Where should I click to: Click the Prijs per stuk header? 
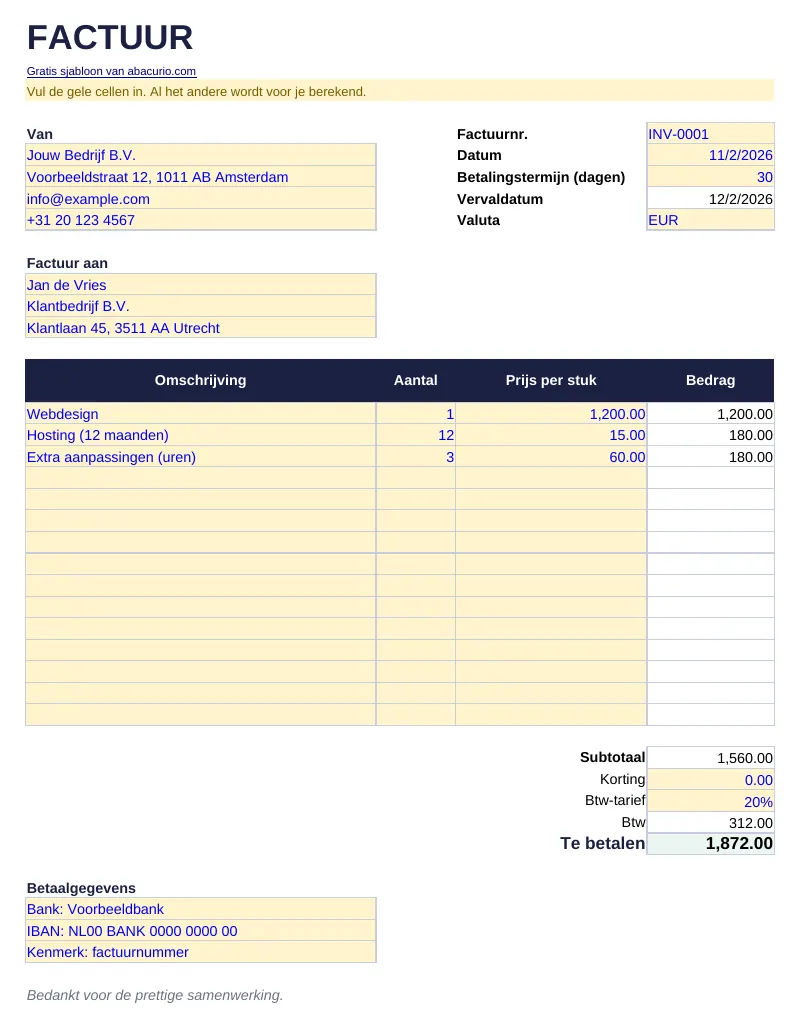click(x=551, y=380)
